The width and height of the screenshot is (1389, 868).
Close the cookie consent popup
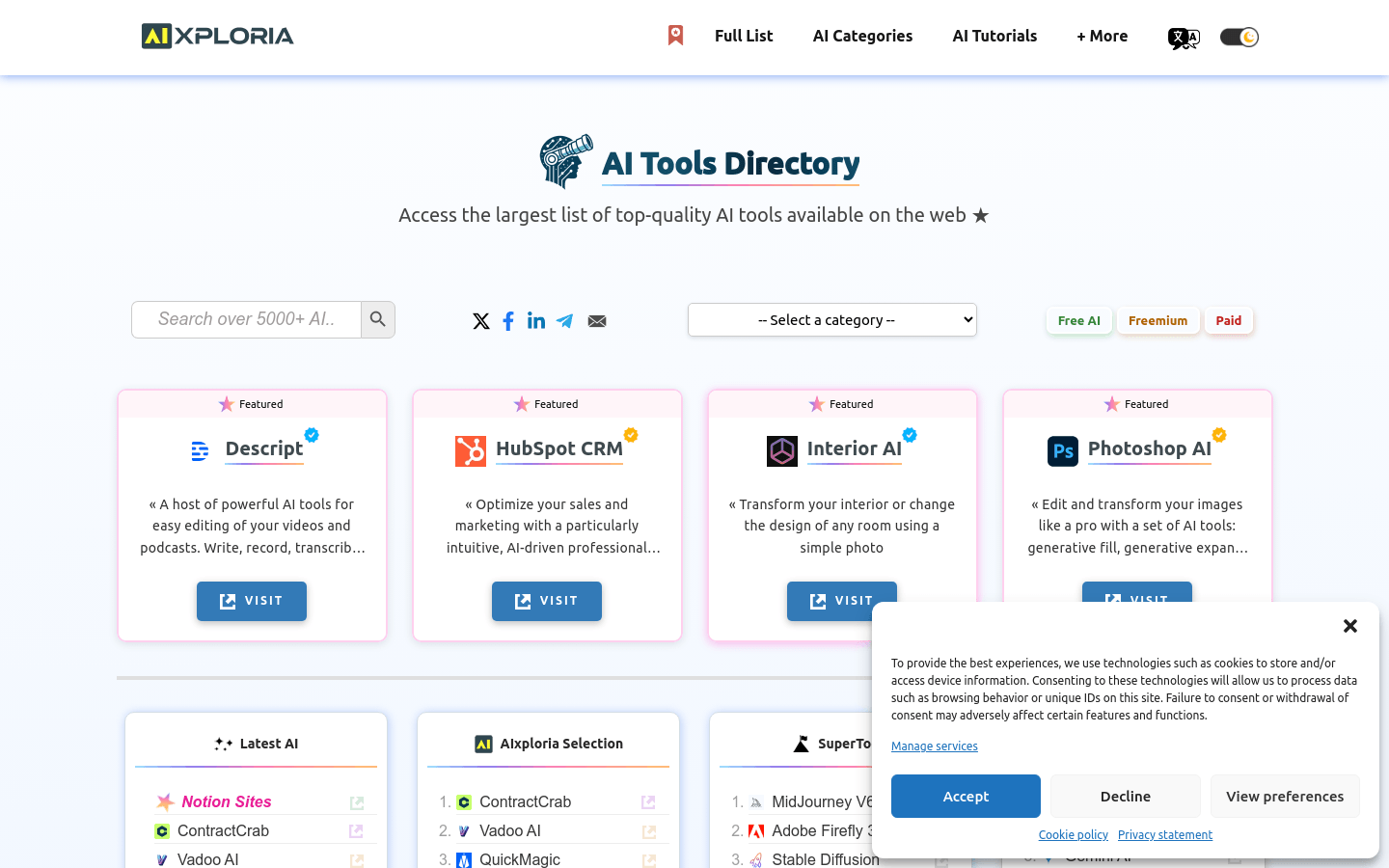pyautogui.click(x=1350, y=626)
